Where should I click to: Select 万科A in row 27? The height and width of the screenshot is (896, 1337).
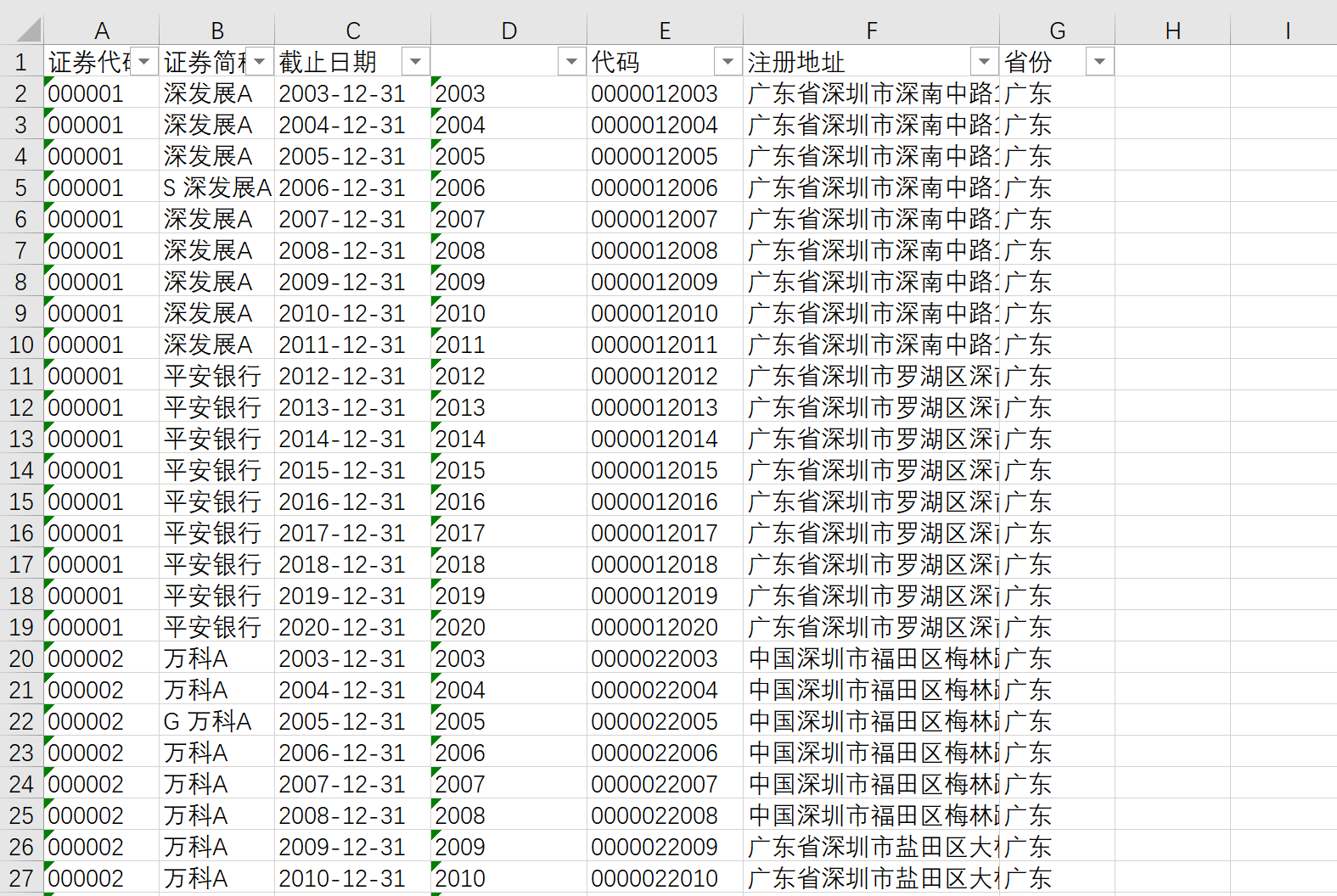click(217, 878)
